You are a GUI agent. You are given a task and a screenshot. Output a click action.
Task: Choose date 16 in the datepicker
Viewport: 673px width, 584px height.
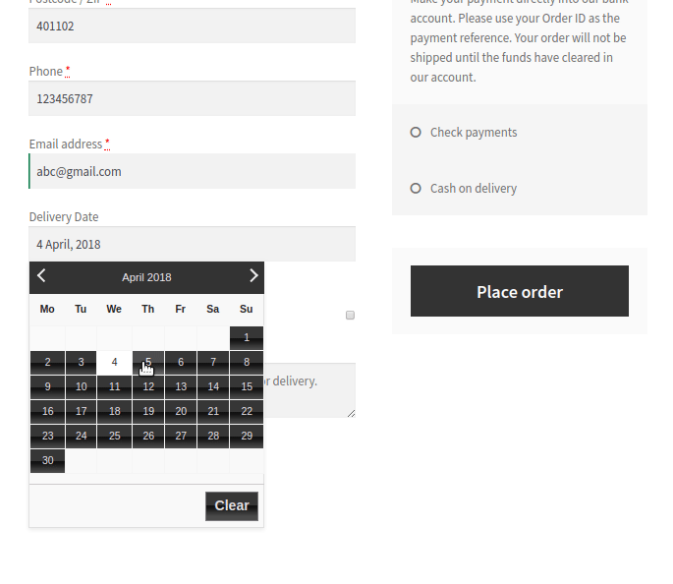click(48, 412)
